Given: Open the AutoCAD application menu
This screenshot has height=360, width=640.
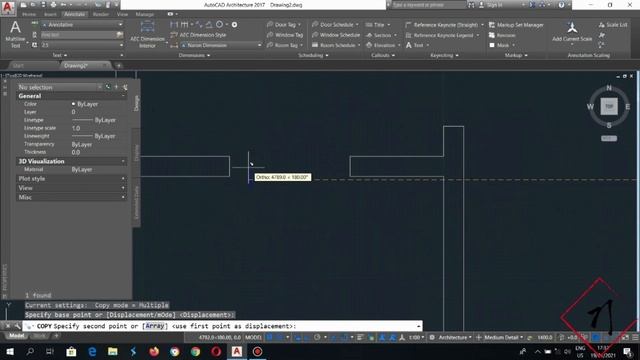Looking at the screenshot, I should 7,7.
